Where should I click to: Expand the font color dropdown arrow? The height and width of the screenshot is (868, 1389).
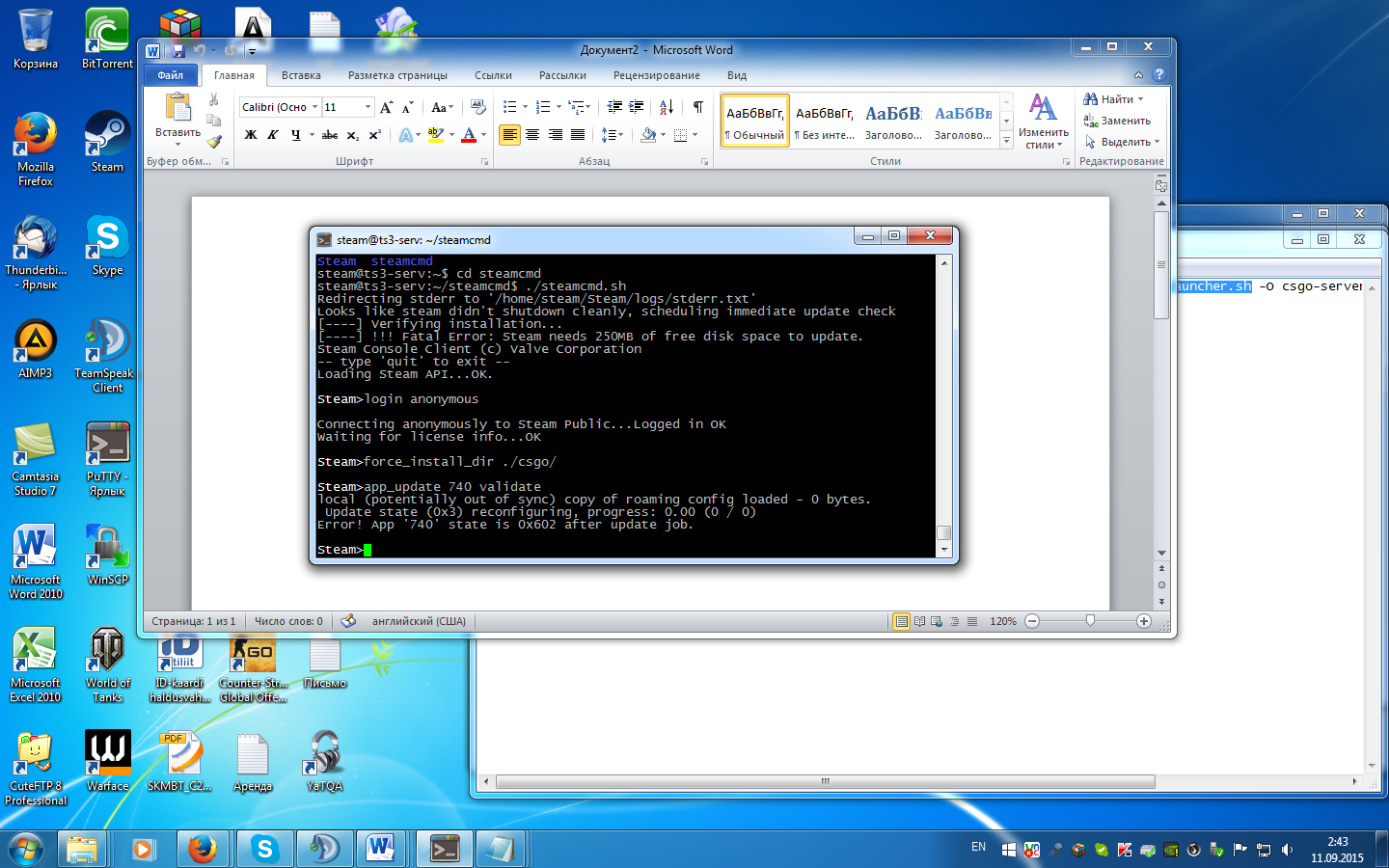click(x=483, y=135)
